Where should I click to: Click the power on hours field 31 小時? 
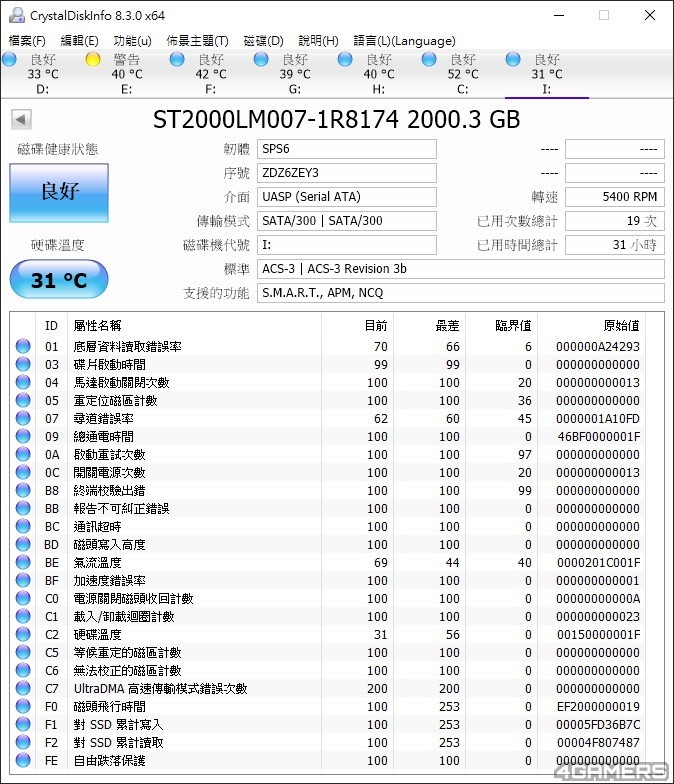615,245
